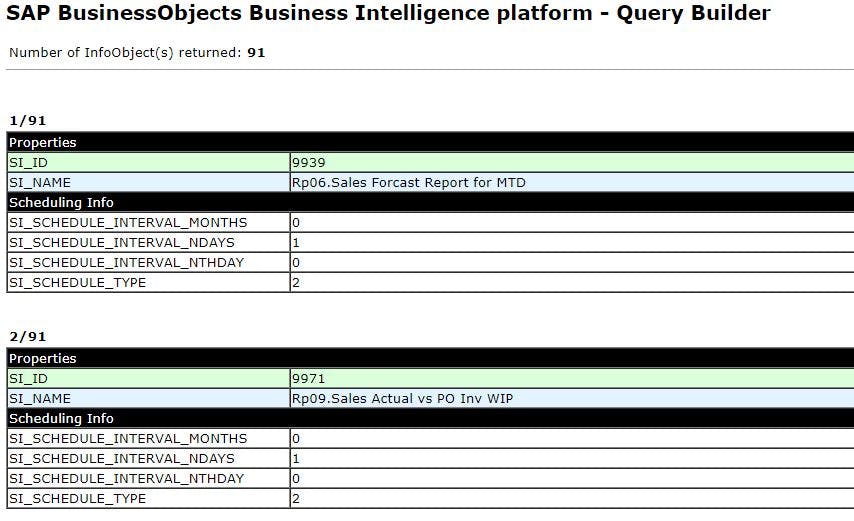Click the Scheduling Info header in record 1/91

(61, 203)
